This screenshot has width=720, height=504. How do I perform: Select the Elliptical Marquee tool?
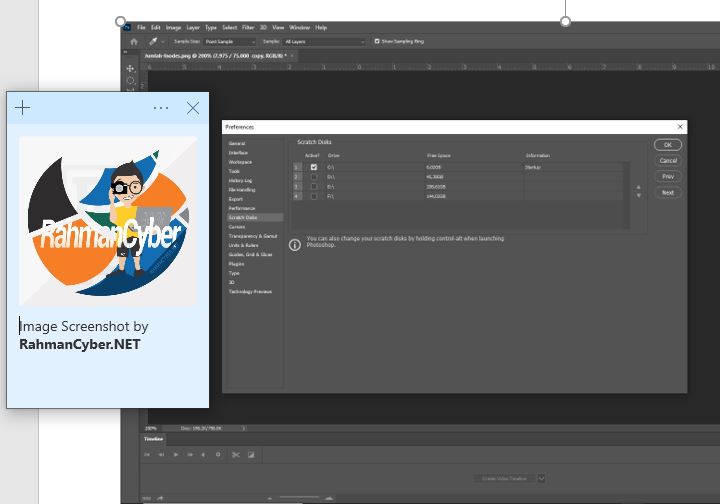tap(130, 81)
